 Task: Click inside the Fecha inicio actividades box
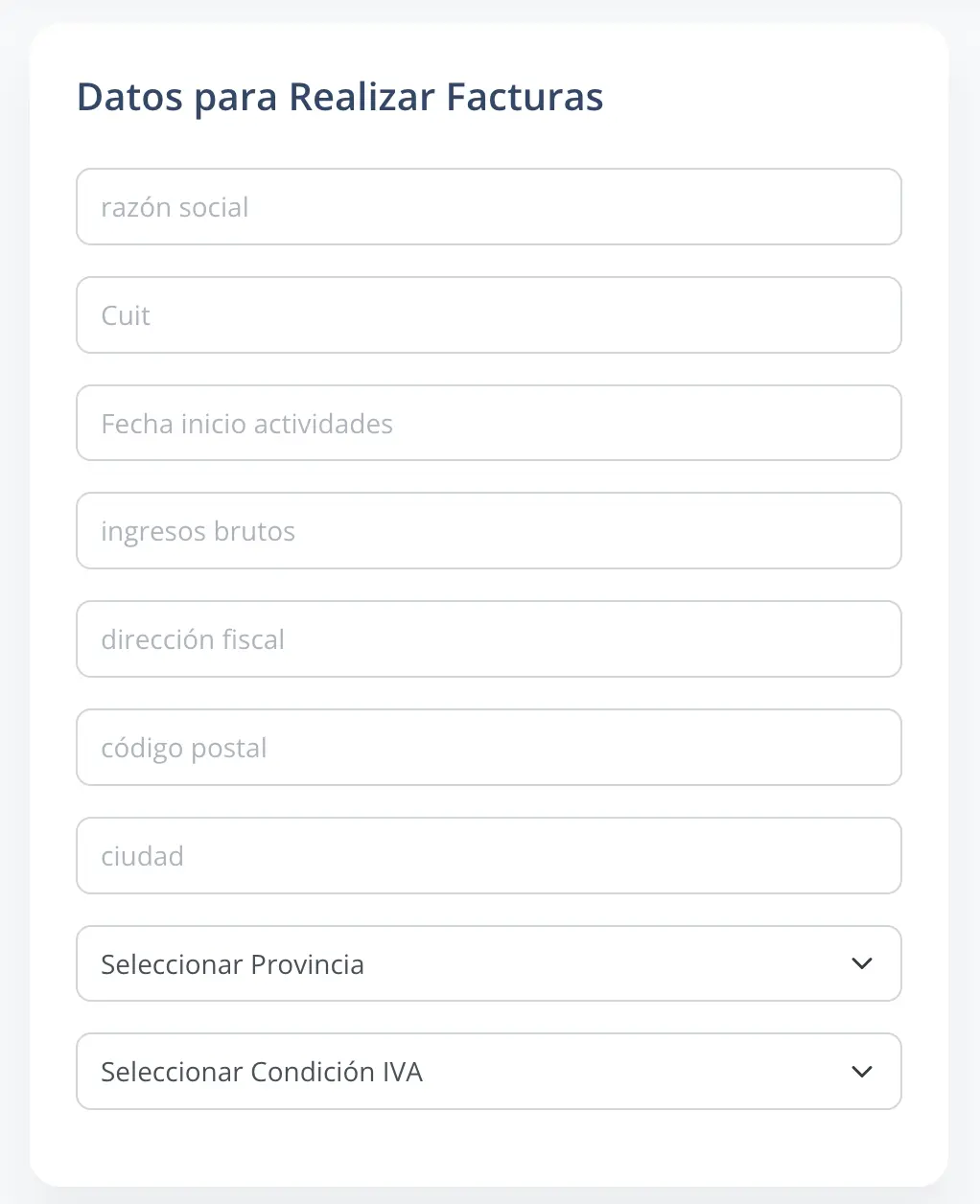click(x=489, y=423)
